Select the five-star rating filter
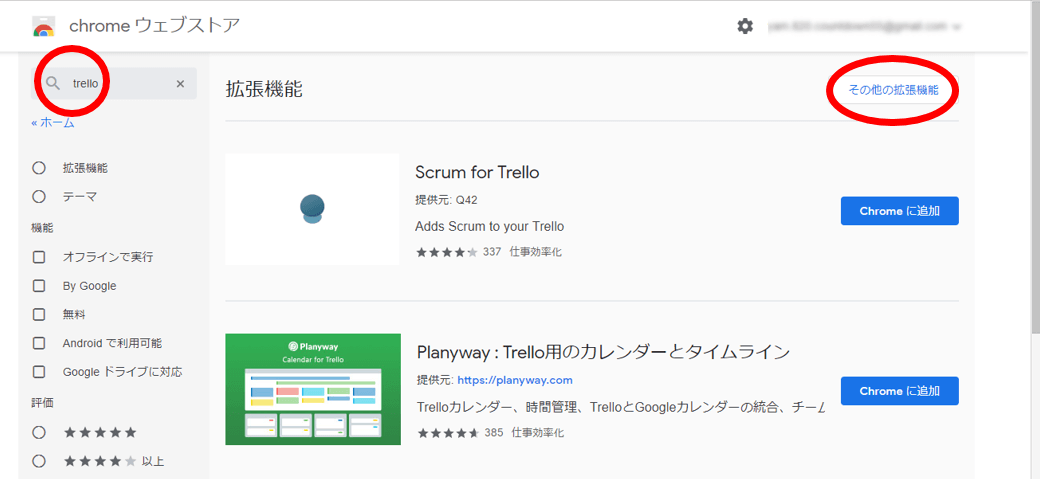The image size is (1040, 479). click(39, 433)
